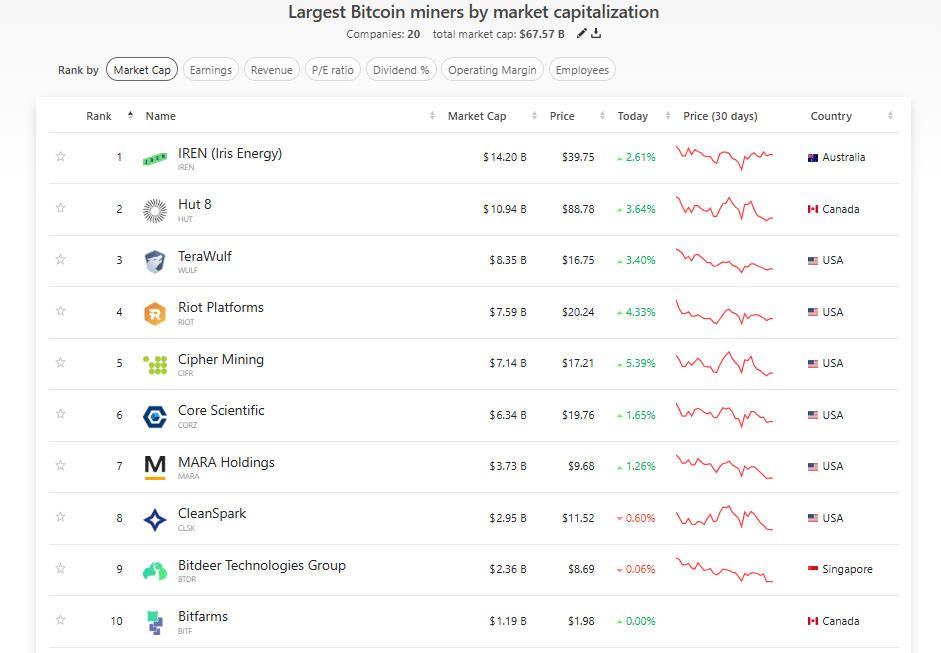941x653 pixels.
Task: Click the IREN 30-day price sparkline
Action: click(x=724, y=157)
